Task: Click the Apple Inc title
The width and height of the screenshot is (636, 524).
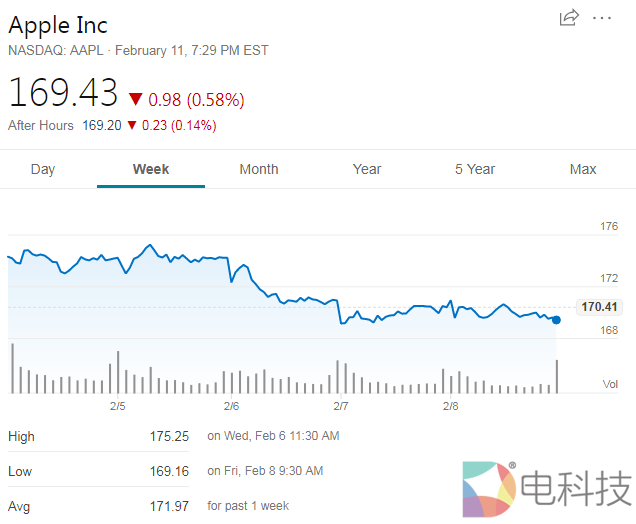Action: 58,25
